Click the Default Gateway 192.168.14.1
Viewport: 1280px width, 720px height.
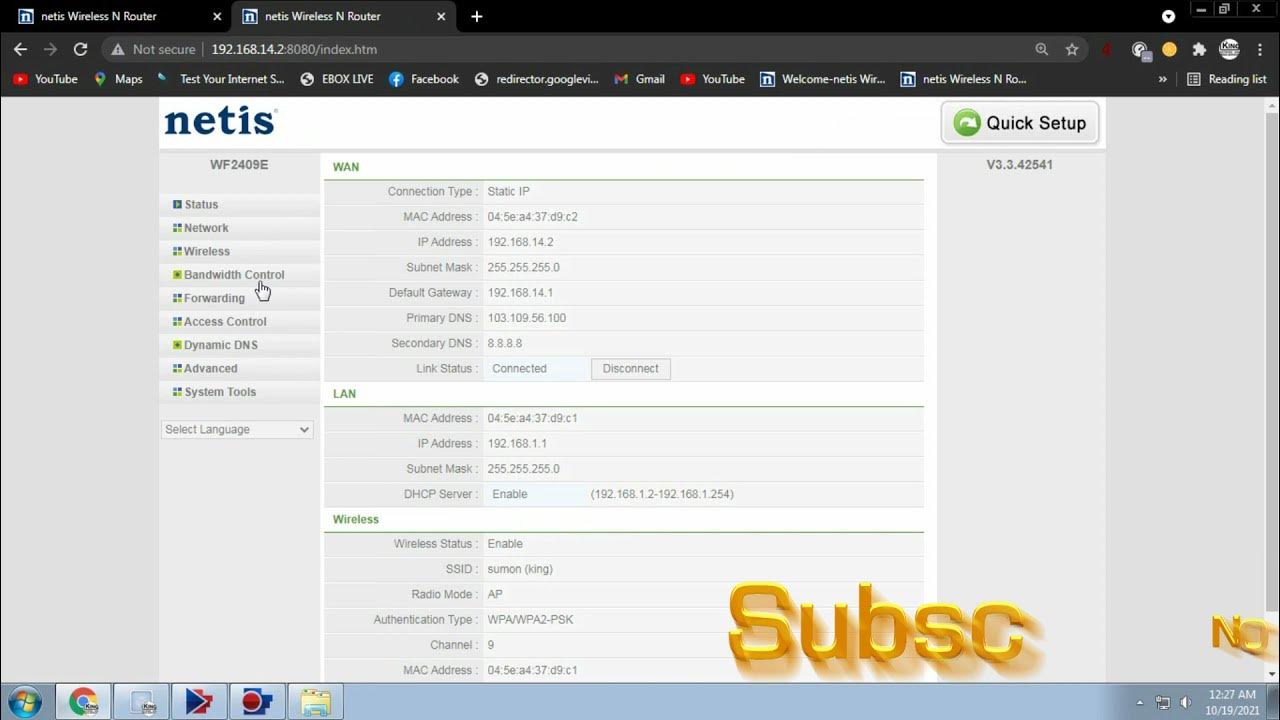520,293
